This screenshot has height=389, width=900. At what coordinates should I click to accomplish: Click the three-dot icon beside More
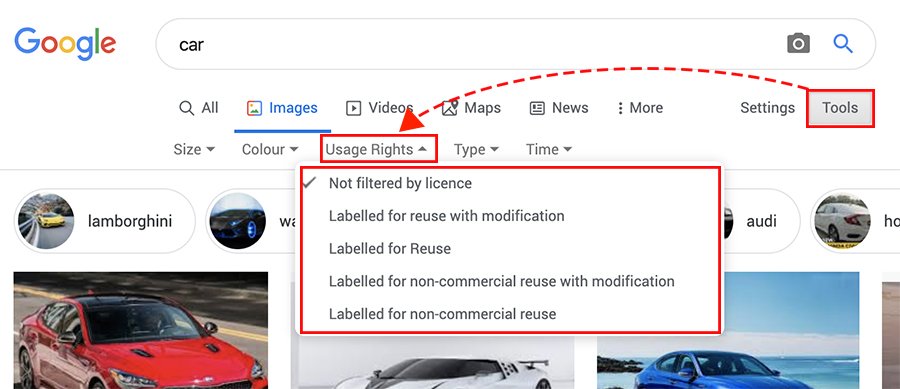(x=620, y=108)
